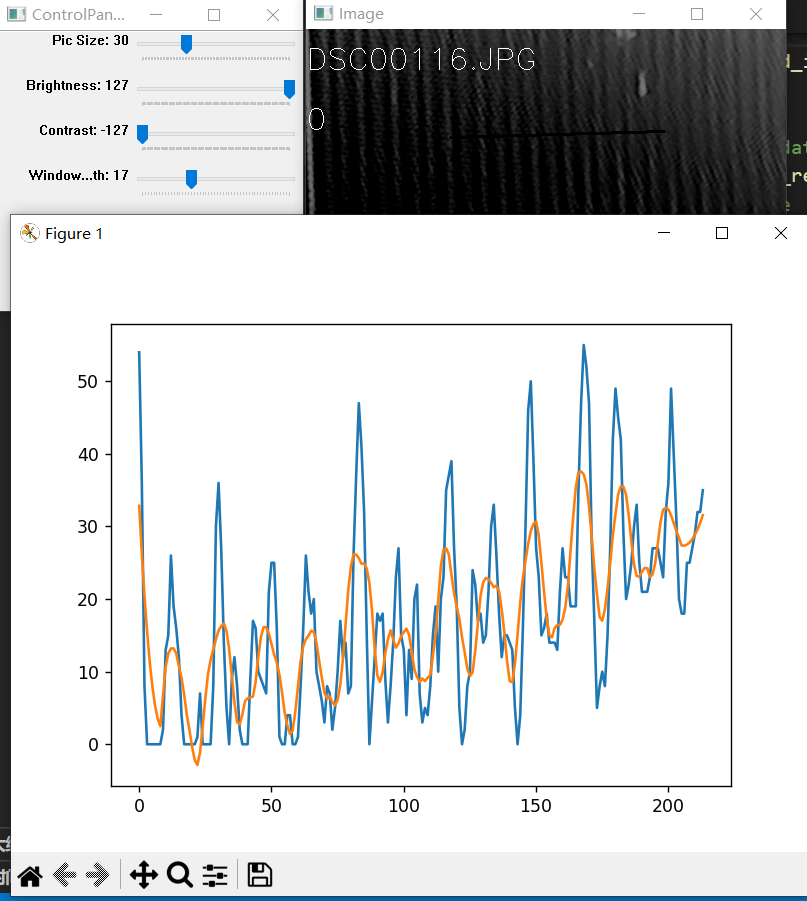Close the ControlPanel window

point(273,15)
